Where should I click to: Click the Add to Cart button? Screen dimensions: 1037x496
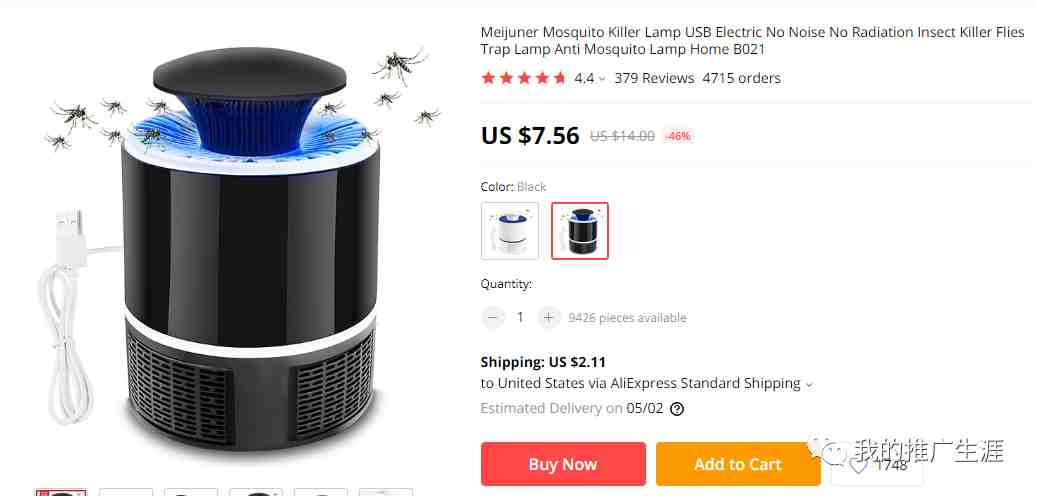[x=738, y=464]
